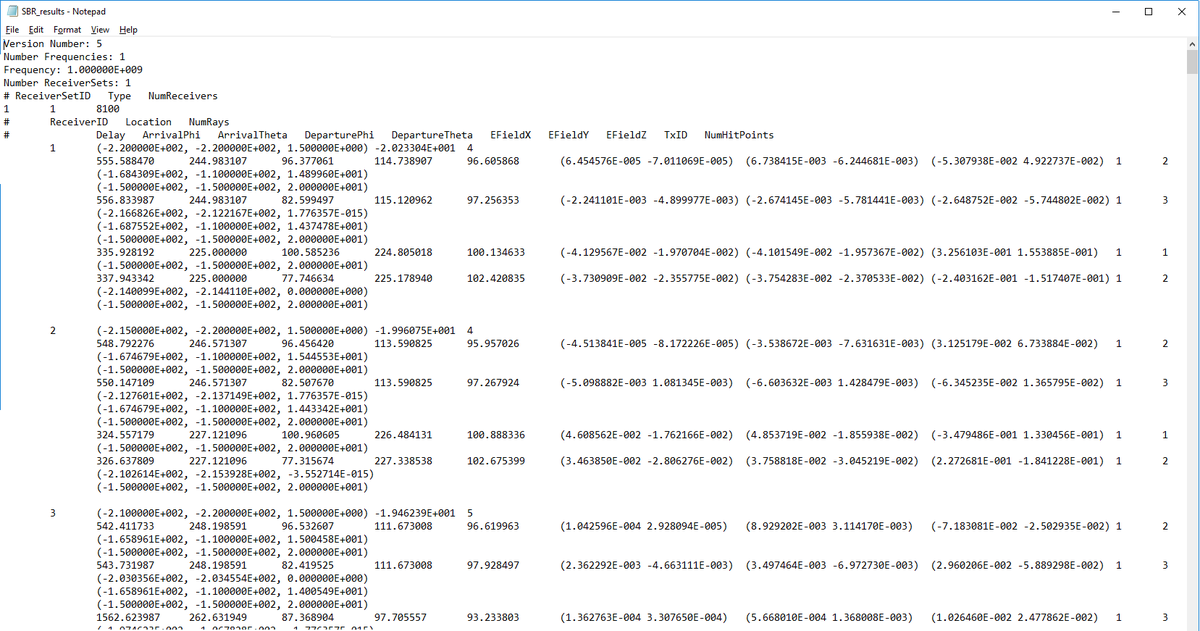
Task: Open the File menu
Action: coord(11,29)
